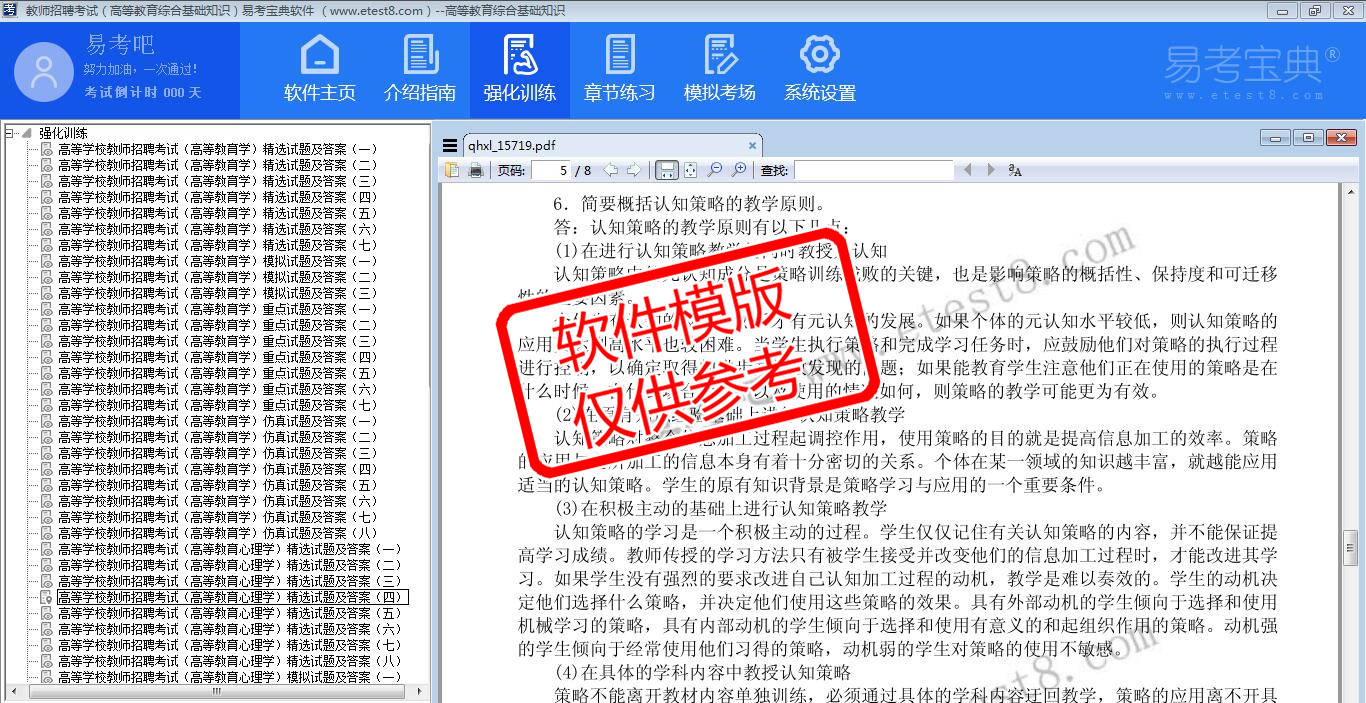Screen dimensions: 1366x703
Task: Open 高等教育心理学 精选试题及答案（一）
Action: (230, 549)
